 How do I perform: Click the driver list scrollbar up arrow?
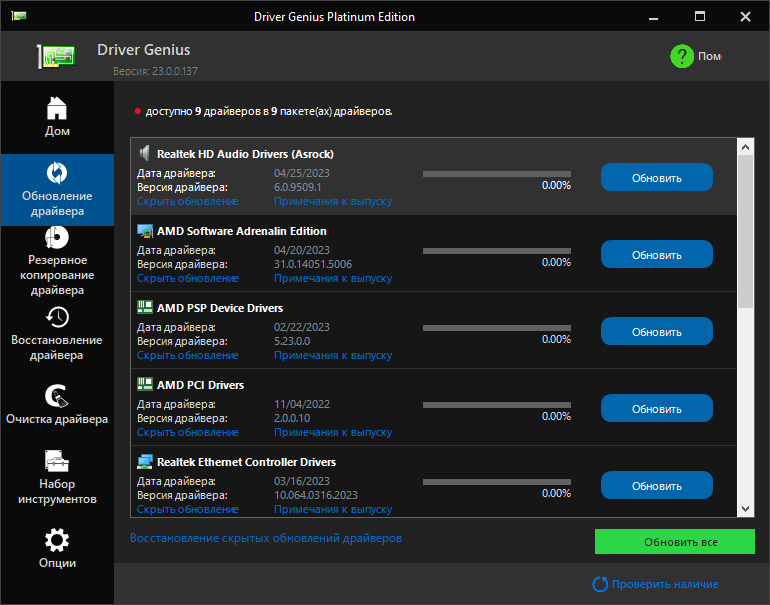[745, 147]
